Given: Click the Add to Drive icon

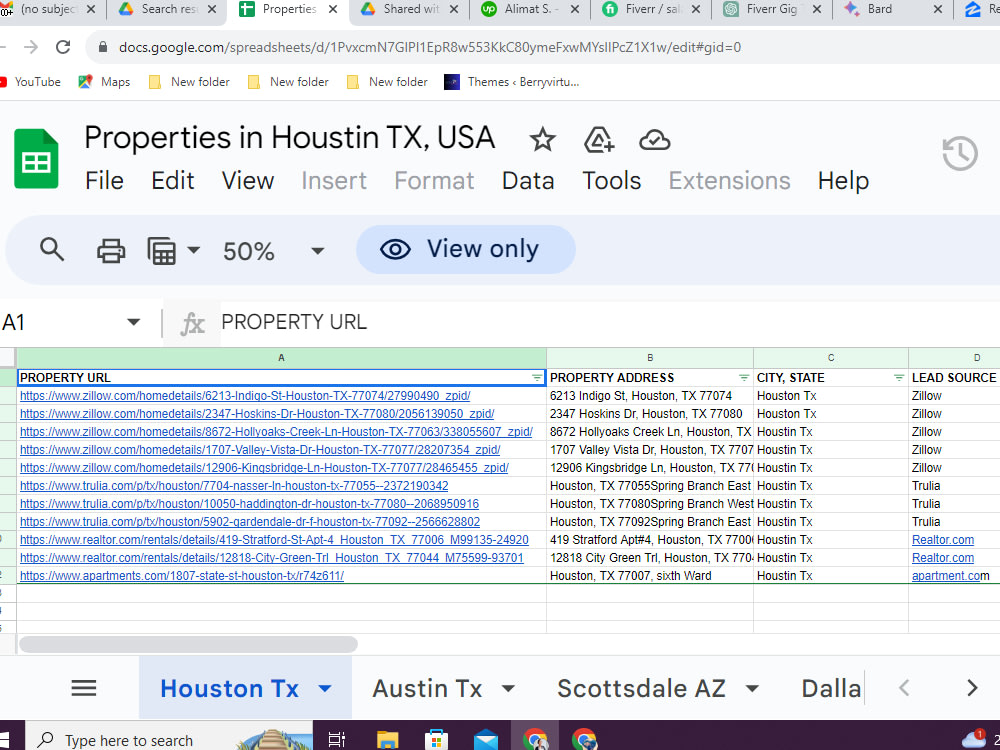Looking at the screenshot, I should point(598,140).
